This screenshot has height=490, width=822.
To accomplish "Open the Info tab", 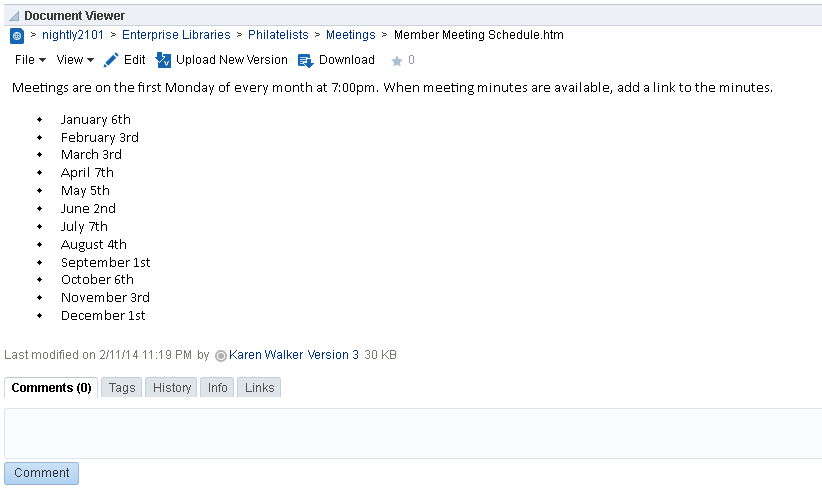I will click(x=217, y=388).
